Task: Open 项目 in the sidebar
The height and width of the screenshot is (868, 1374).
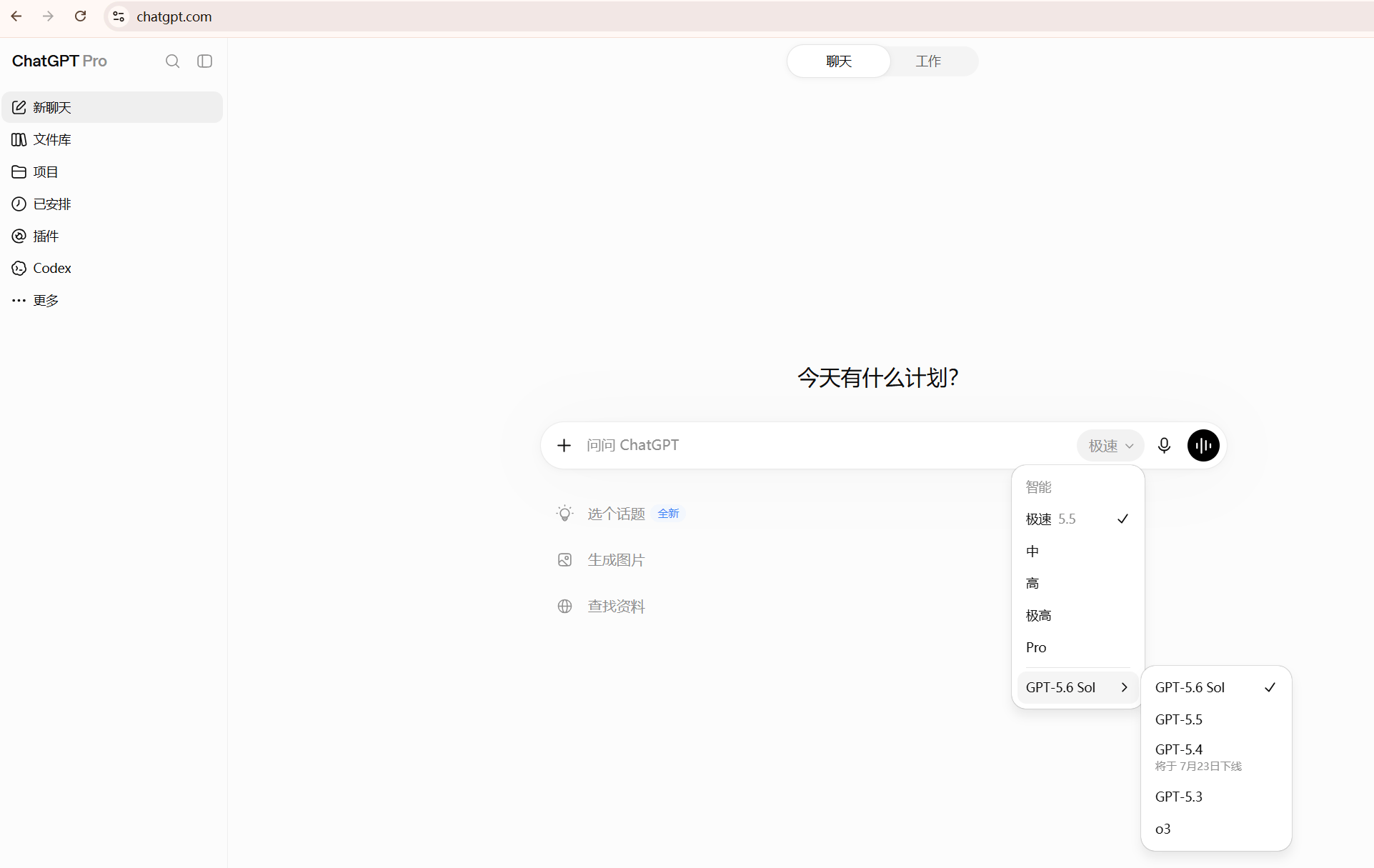Action: pos(112,171)
